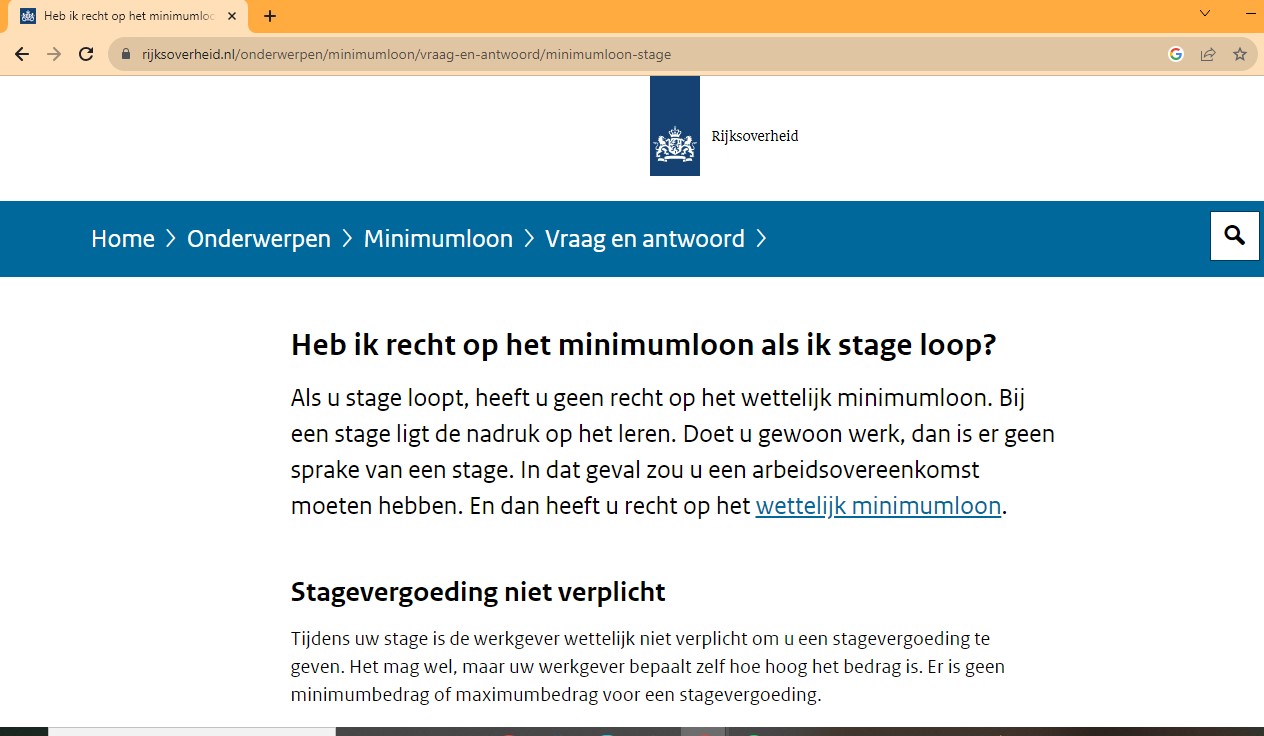Screen dimensions: 1264x736
Task: Share this page using share icon
Action: point(1208,54)
